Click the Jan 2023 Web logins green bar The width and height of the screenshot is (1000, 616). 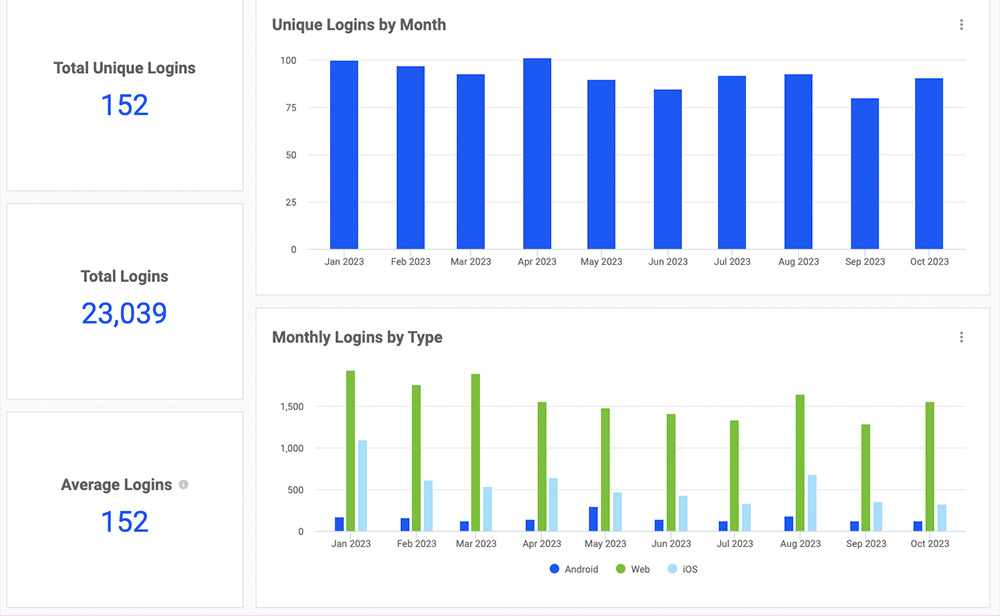tap(351, 451)
